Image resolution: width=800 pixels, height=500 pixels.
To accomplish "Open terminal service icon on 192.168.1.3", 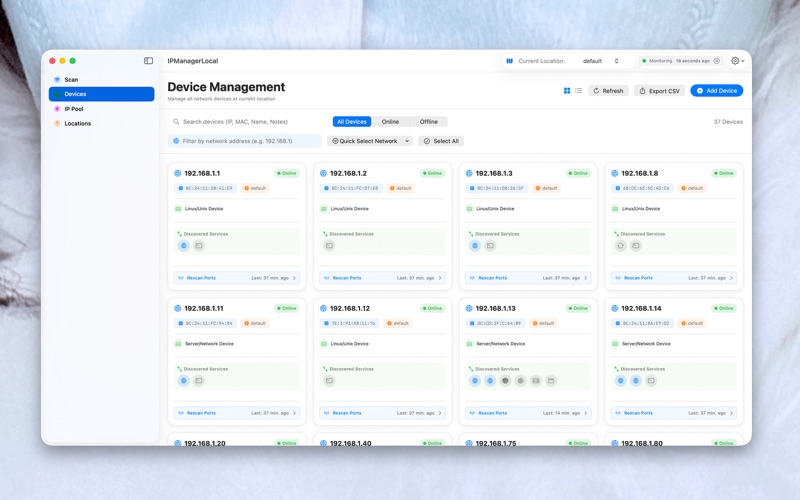I will 490,246.
